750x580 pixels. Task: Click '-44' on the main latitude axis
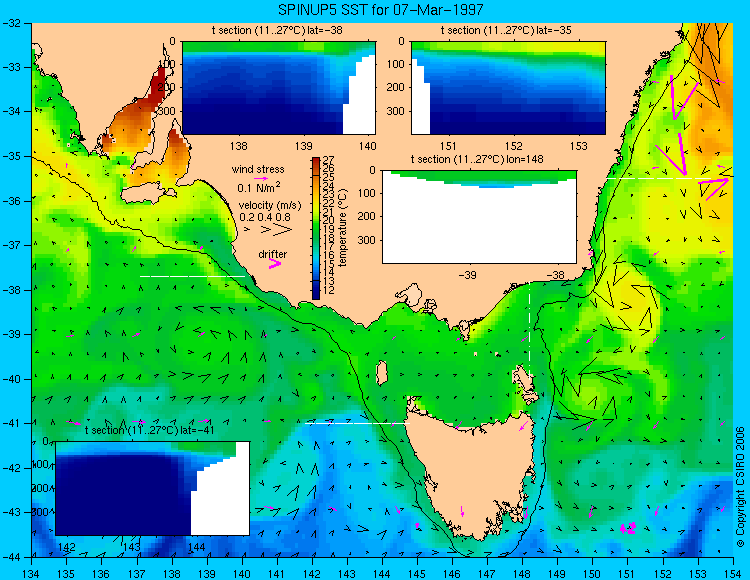pos(12,557)
